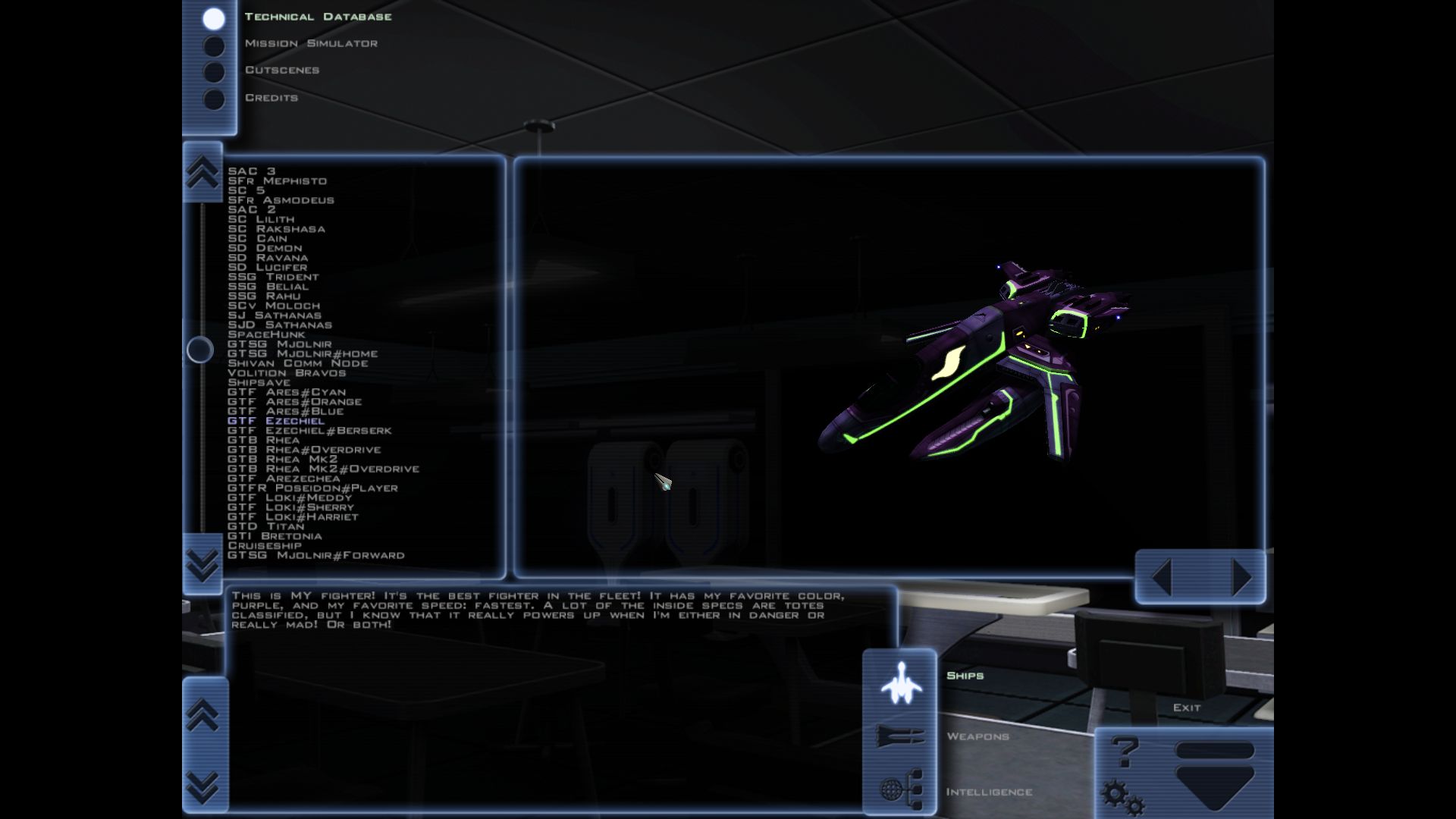Open options with gears icon

(x=1123, y=799)
